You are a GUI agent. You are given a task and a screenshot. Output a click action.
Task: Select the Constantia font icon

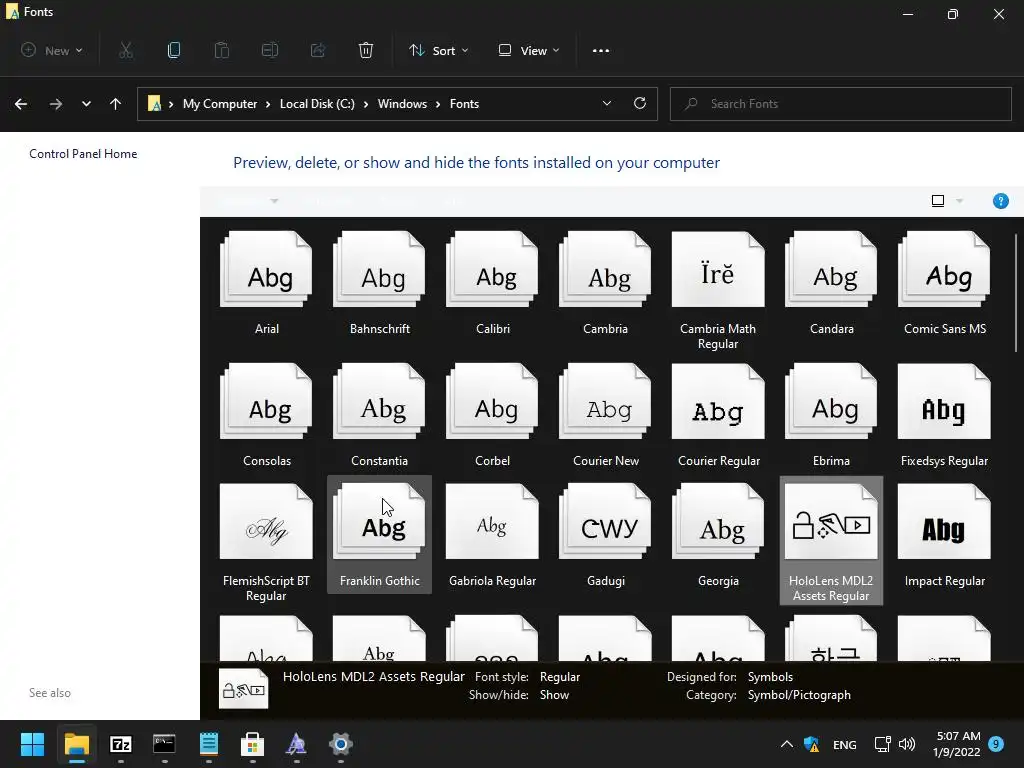(x=379, y=402)
